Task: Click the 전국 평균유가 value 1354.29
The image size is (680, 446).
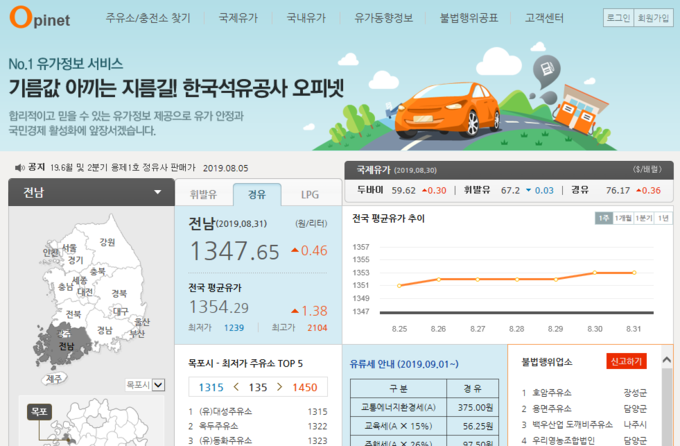Action: point(219,307)
